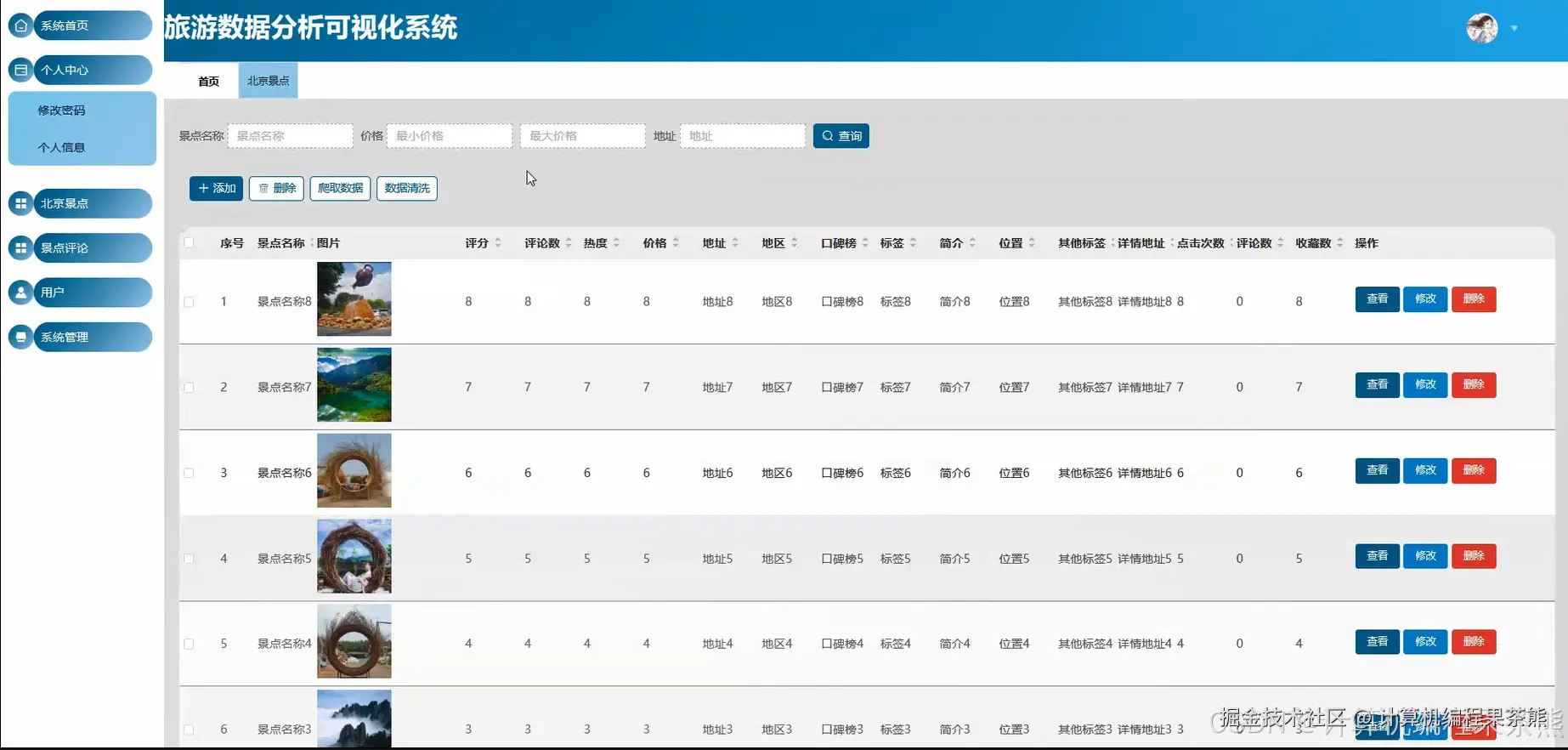Viewport: 1568px width, 750px height.
Task: Expand the 景点评论 sidebar menu
Action: 92,247
